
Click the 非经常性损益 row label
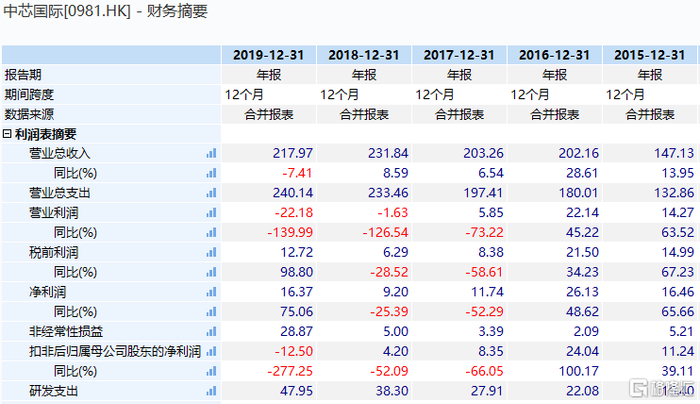click(x=66, y=332)
